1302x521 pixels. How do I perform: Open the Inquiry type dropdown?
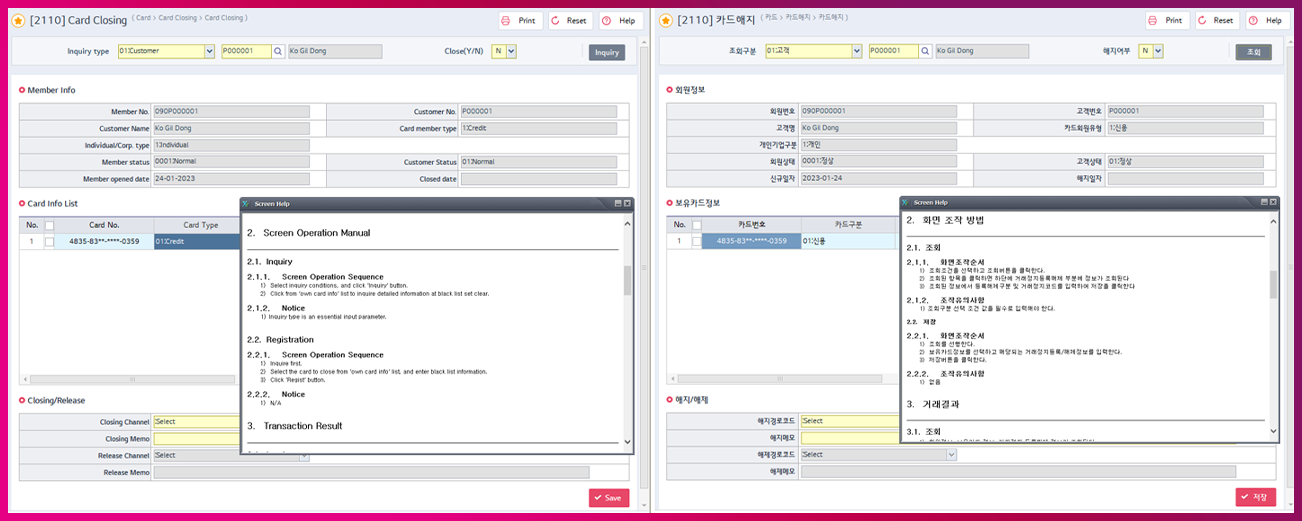click(x=209, y=51)
